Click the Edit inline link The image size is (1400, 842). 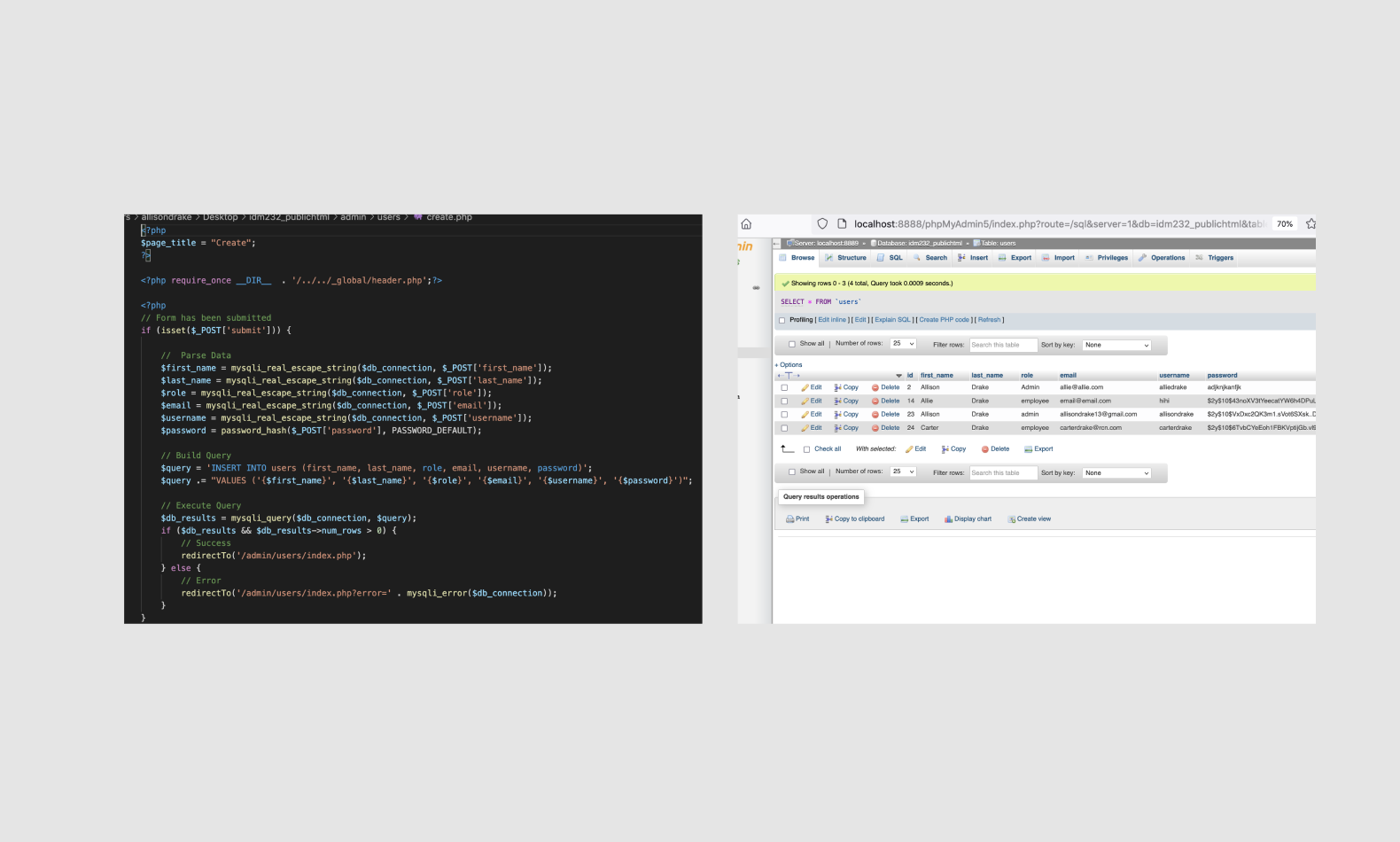click(x=832, y=320)
